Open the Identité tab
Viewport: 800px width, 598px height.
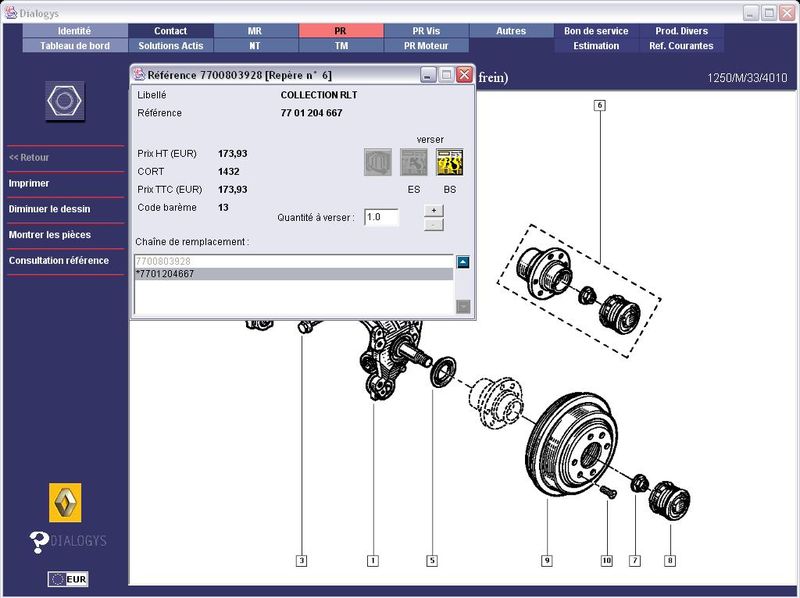74,31
